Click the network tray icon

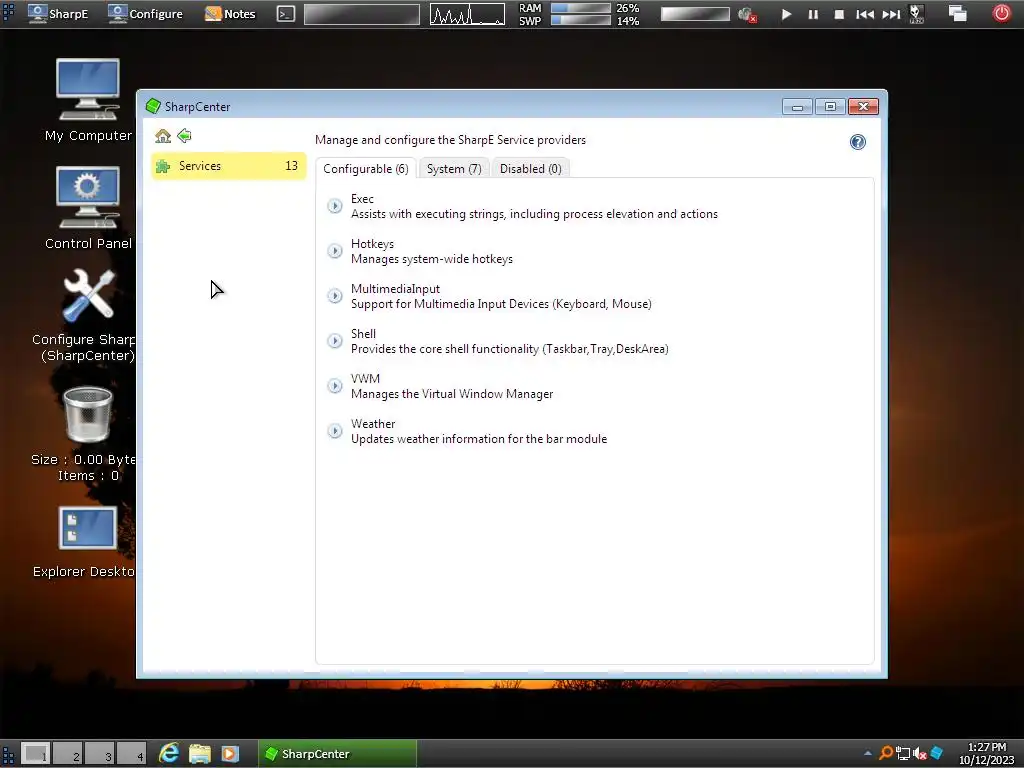(x=903, y=754)
